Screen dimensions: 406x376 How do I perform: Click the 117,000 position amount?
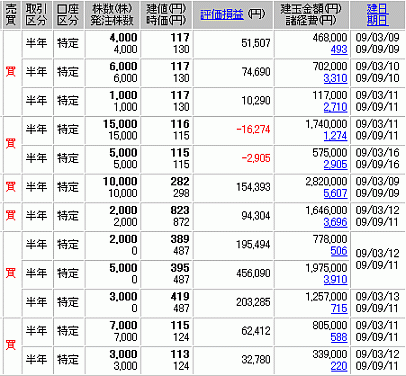[x=330, y=95]
